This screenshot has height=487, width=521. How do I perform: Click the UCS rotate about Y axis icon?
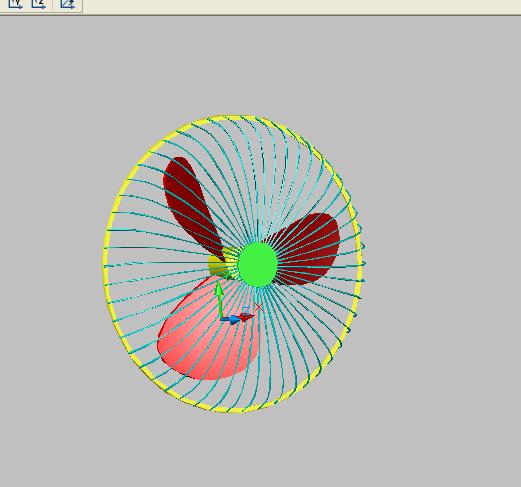(x=15, y=4)
